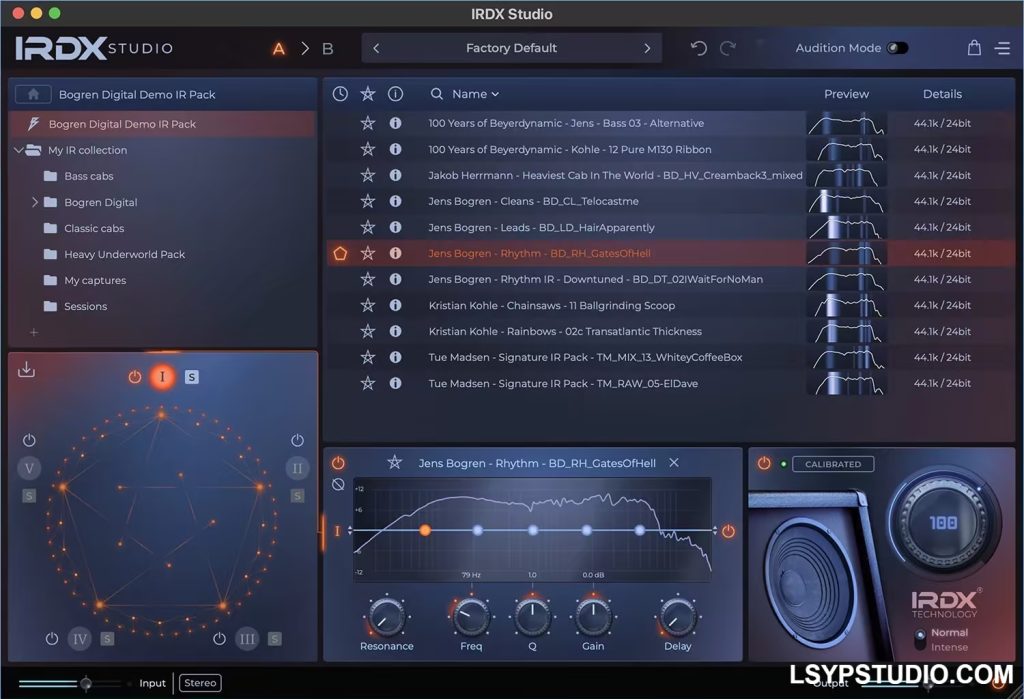The image size is (1024, 699).
Task: Click the Delay knob
Action: coord(677,617)
